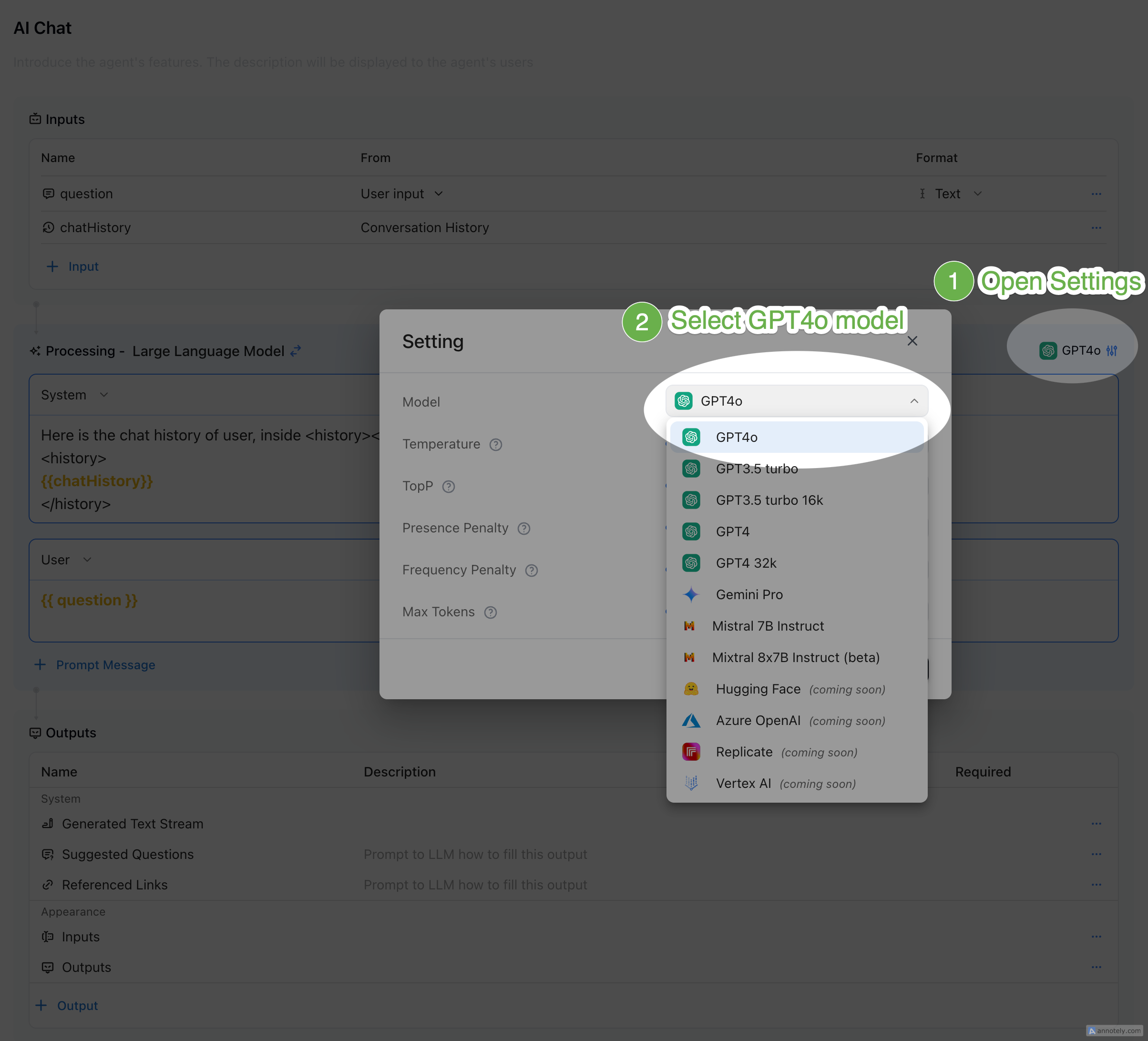This screenshot has width=1148, height=1041.
Task: Collapse the GPT4o Model dropdown
Action: (x=913, y=401)
